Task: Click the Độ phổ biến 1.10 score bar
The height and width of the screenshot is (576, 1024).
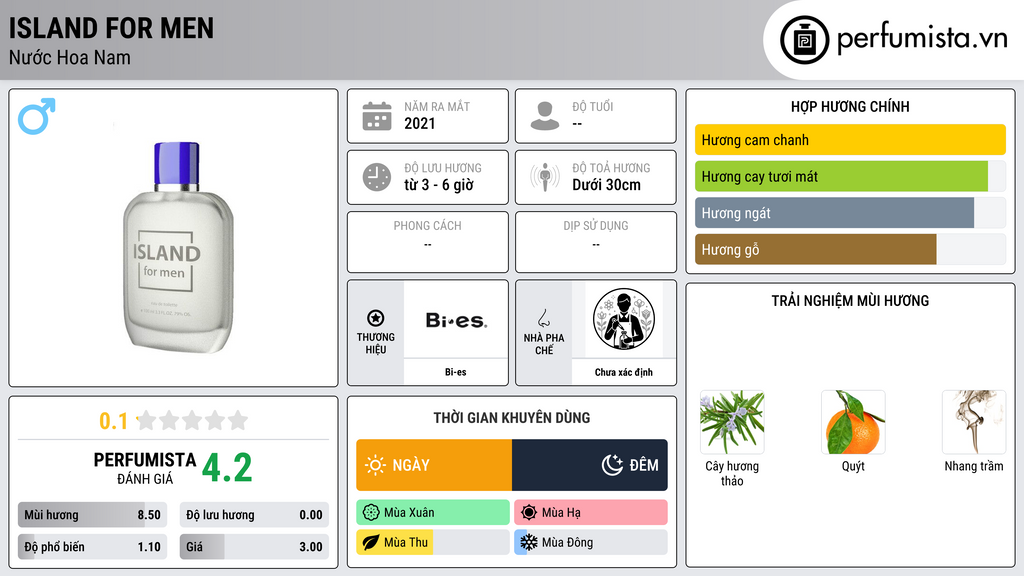Action: [92, 547]
